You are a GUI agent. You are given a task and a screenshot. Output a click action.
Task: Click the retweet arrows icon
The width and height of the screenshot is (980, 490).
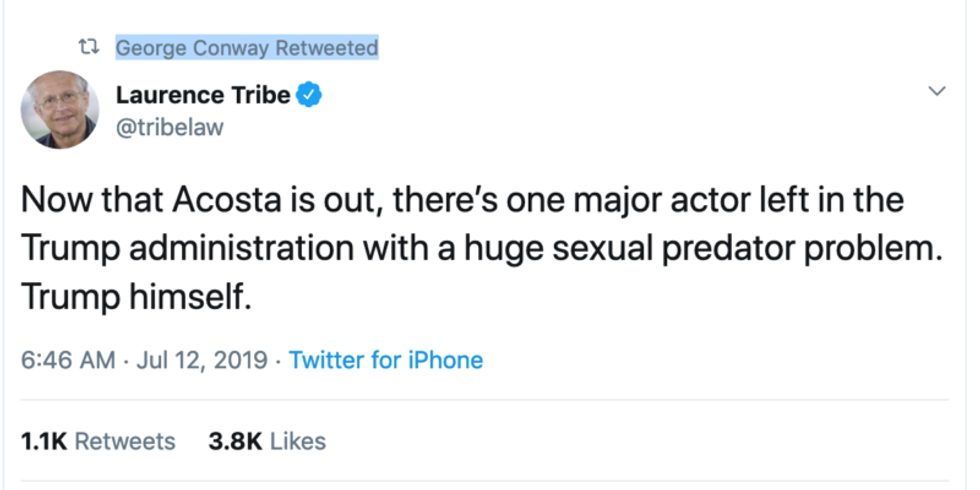click(x=91, y=48)
